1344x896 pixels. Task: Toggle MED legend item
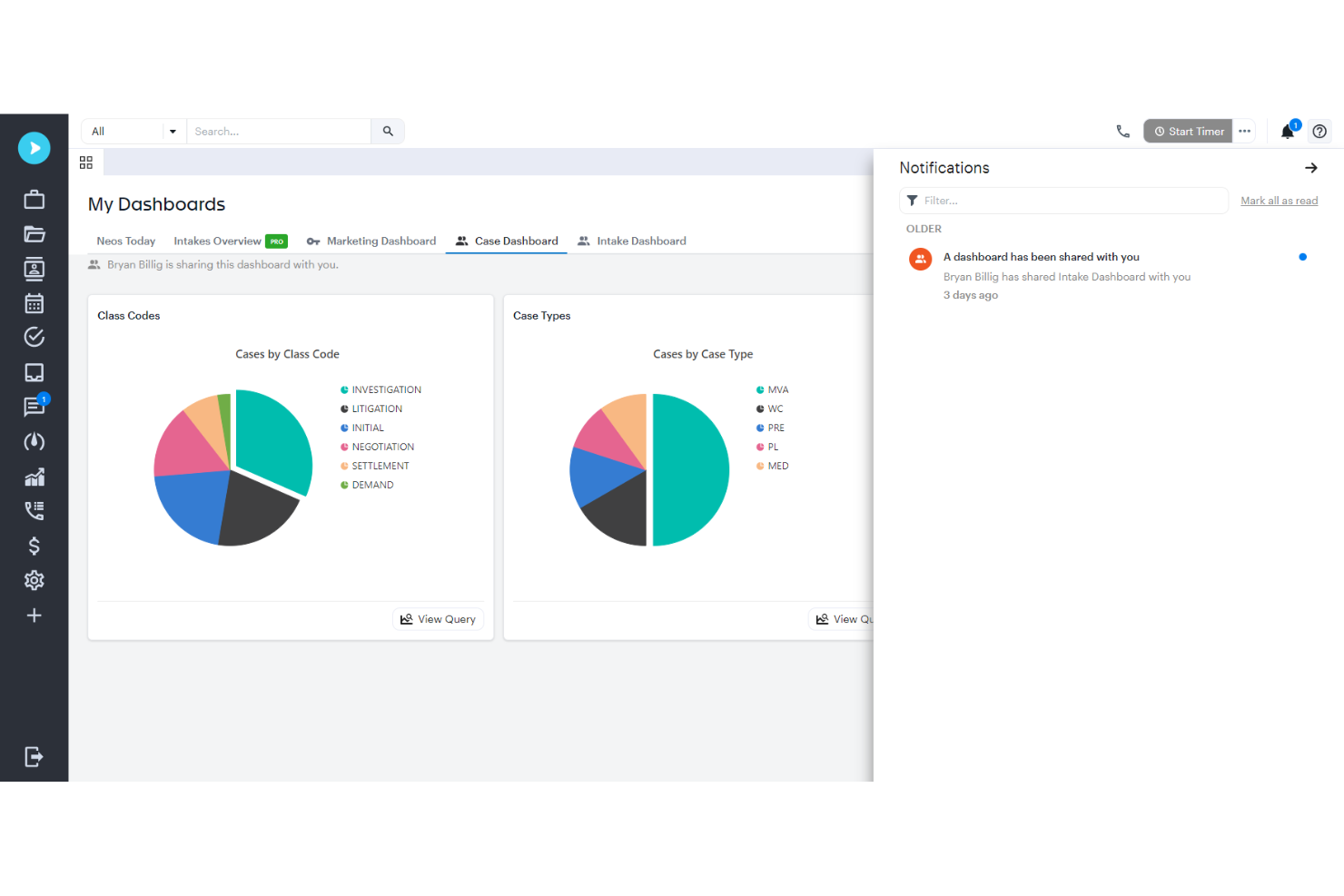coord(773,467)
